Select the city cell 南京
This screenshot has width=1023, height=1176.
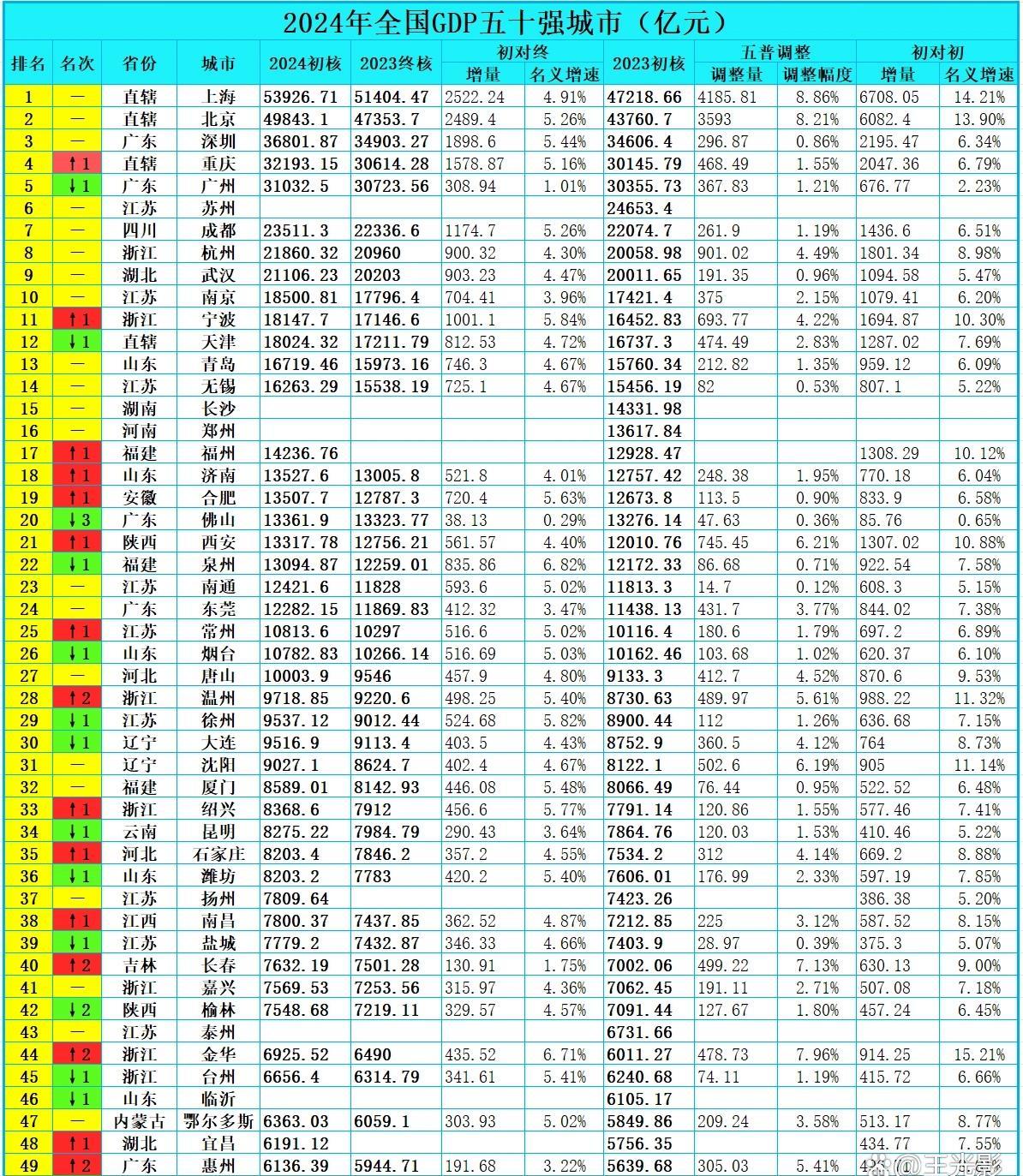(x=218, y=297)
